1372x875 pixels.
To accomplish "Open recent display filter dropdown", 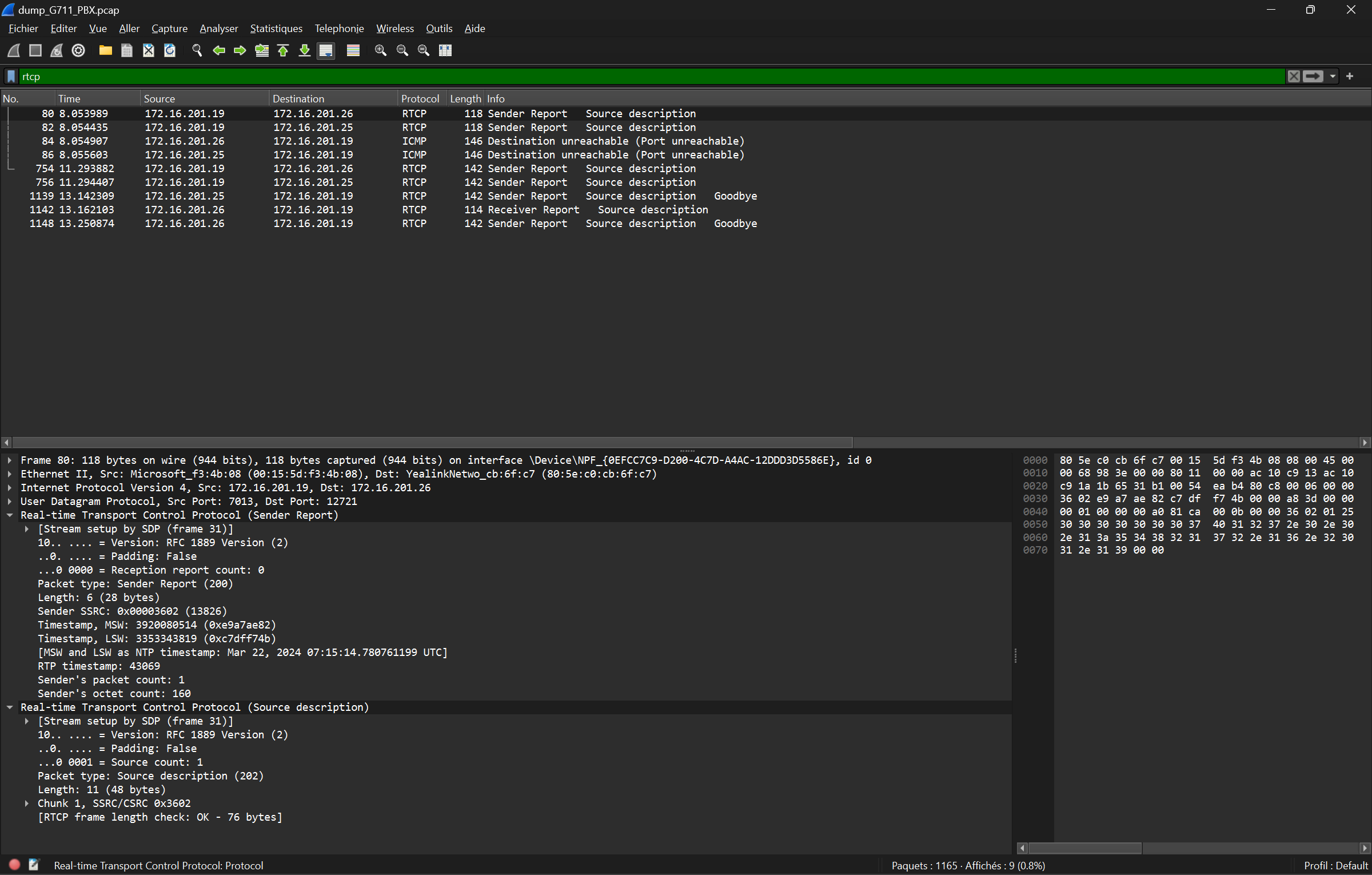I will 1333,76.
